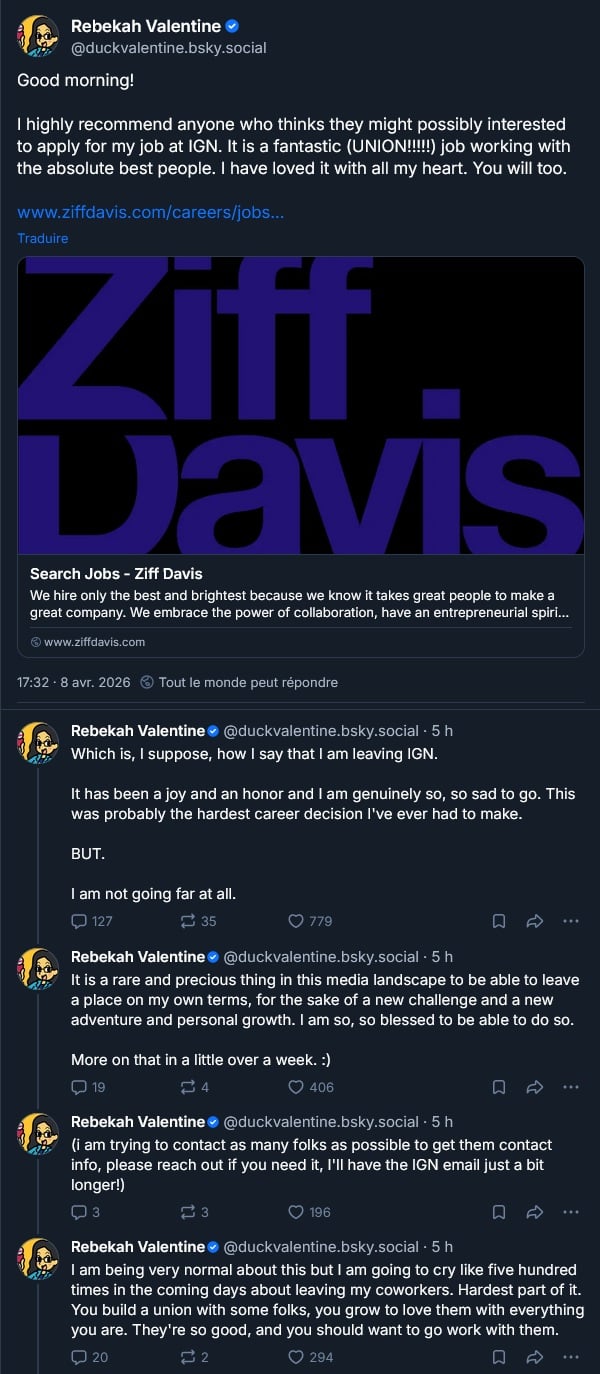Repost the reply with 35 reposts

[187, 921]
